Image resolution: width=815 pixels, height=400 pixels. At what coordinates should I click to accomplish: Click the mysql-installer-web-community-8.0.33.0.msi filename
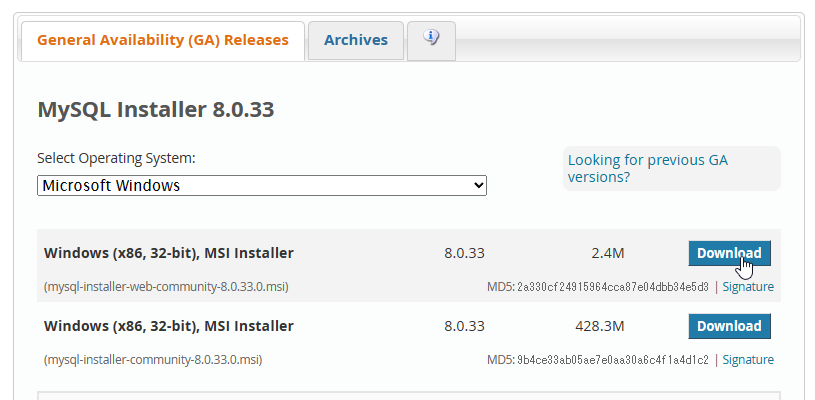(166, 287)
